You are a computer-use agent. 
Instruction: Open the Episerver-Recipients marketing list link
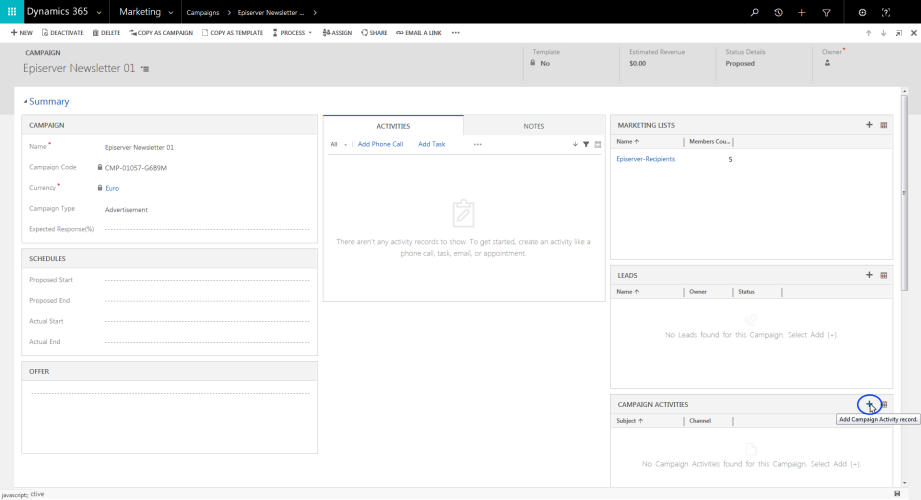pyautogui.click(x=645, y=159)
